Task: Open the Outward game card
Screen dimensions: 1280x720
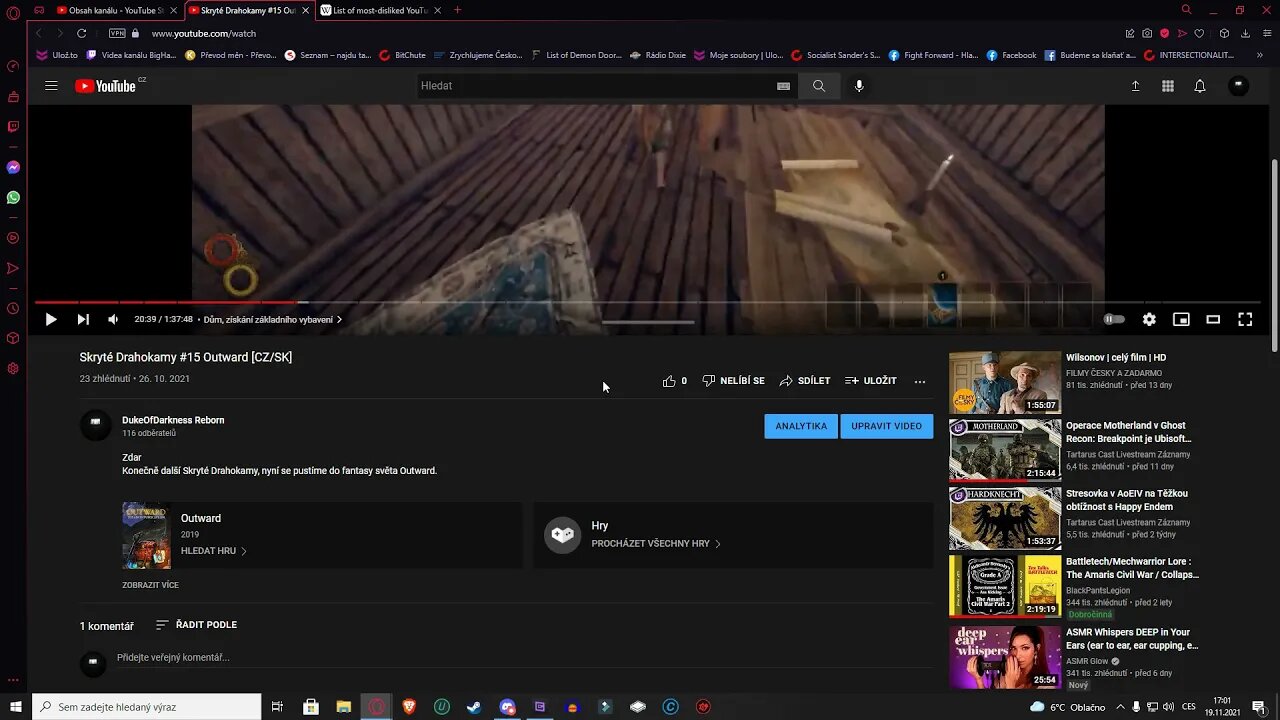Action: [x=322, y=535]
